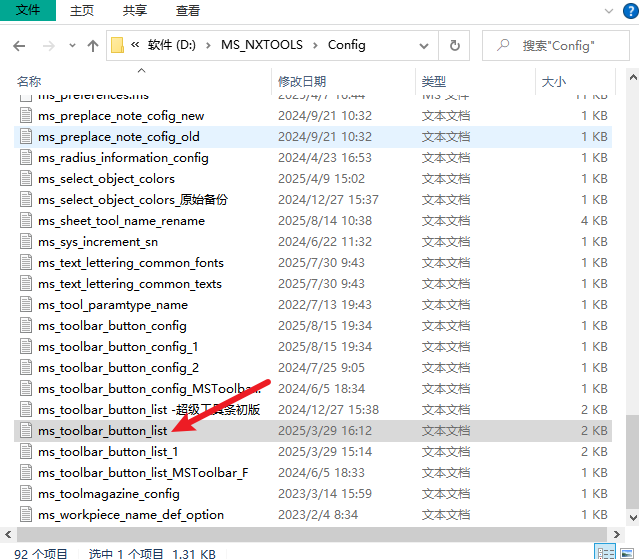This screenshot has height=559, width=639.
Task: Click document icon of ms_tool_paramtype_name
Action: click(26, 305)
